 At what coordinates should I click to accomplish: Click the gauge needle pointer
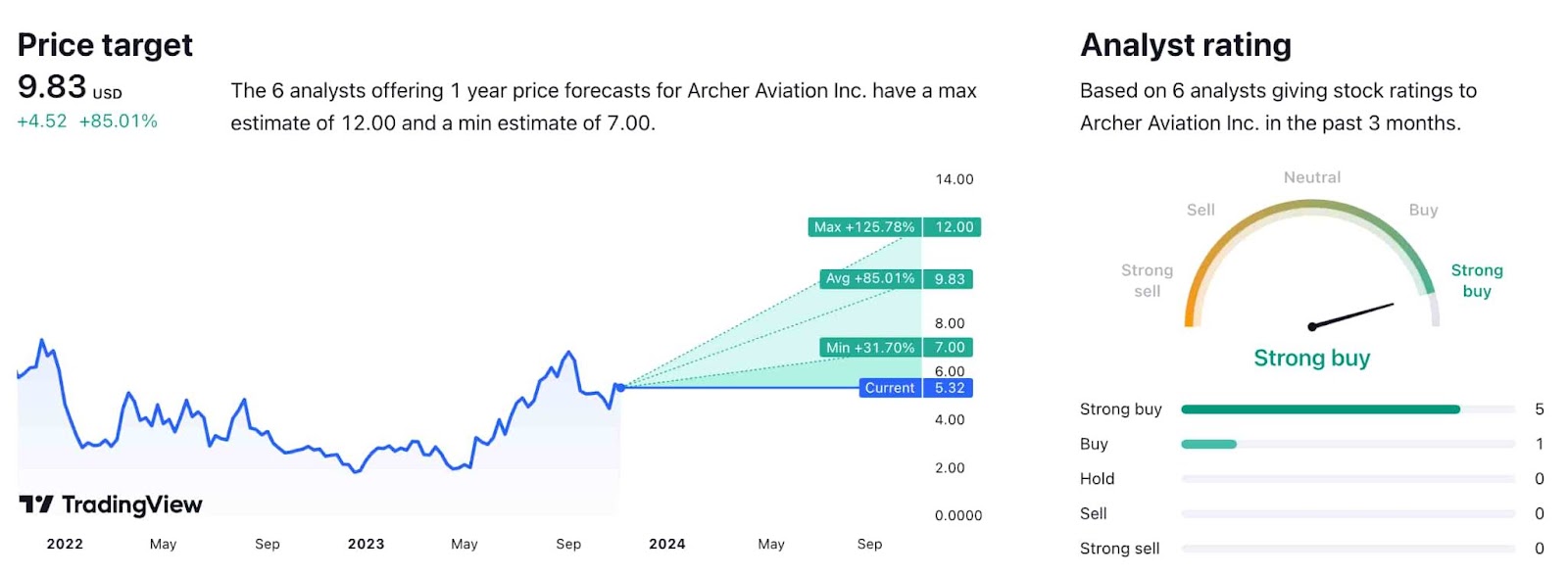pyautogui.click(x=1351, y=315)
